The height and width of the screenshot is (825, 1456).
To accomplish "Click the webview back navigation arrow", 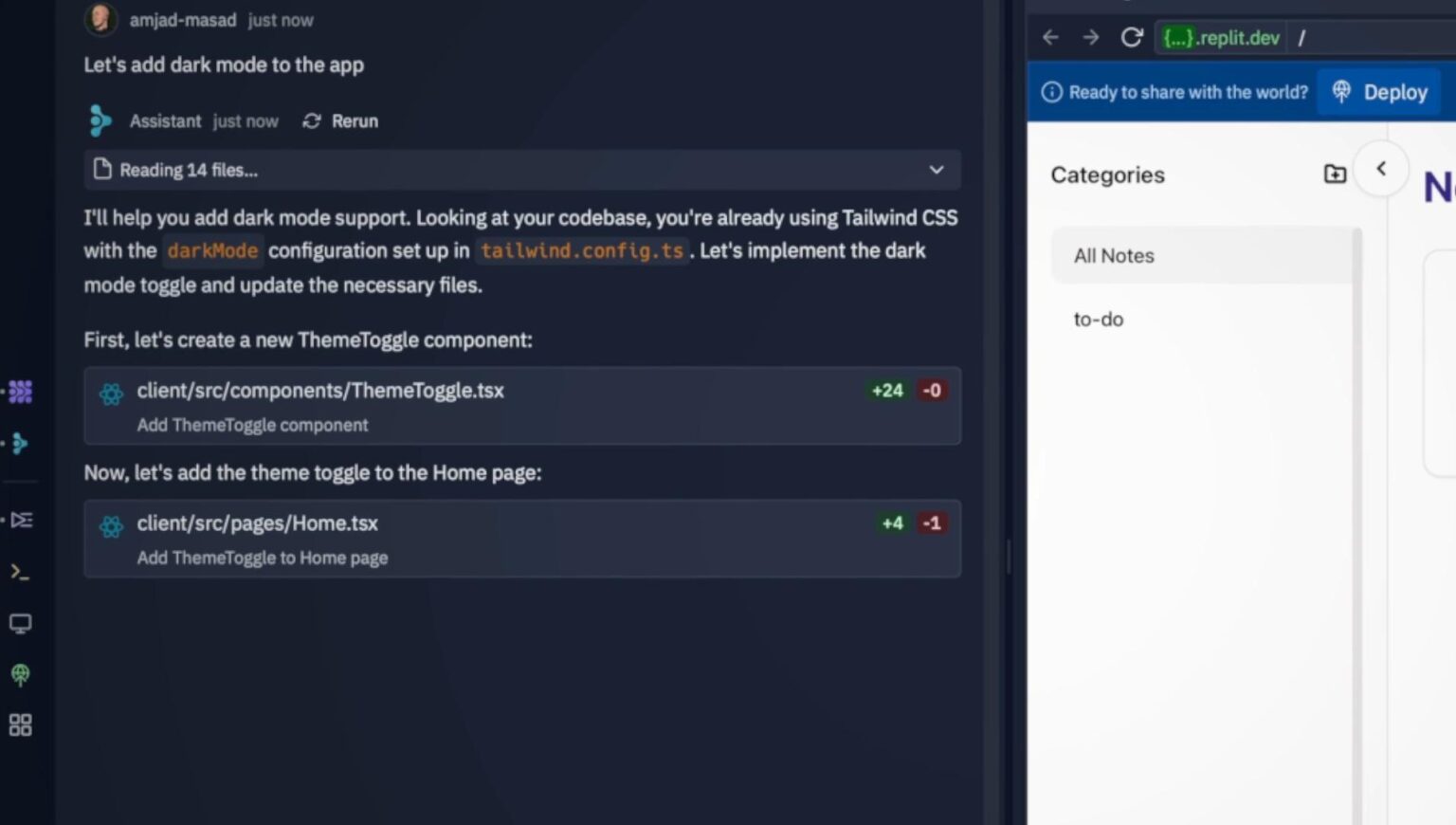I will (1049, 37).
